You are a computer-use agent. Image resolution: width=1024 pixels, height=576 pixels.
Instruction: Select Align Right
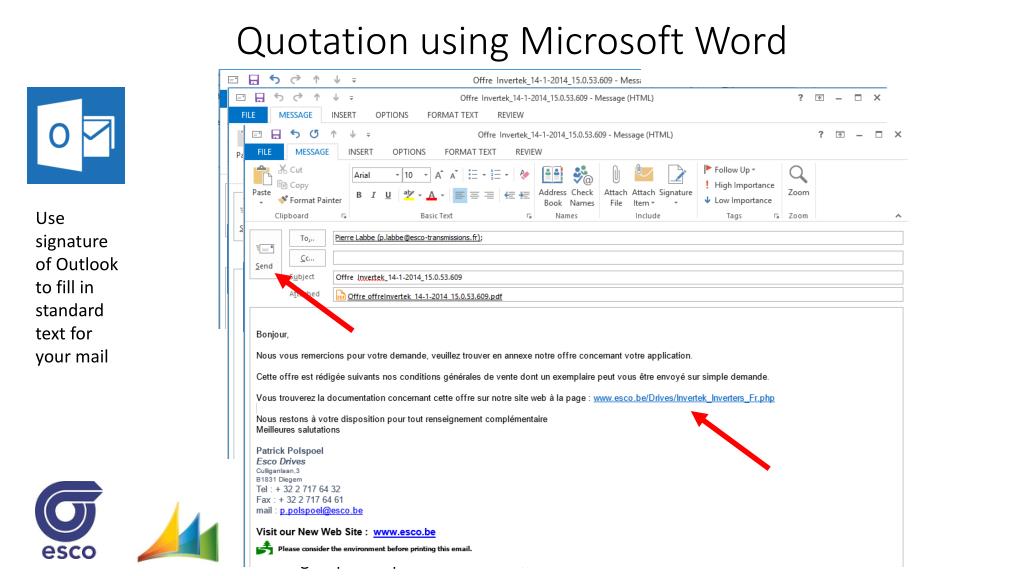pos(488,195)
